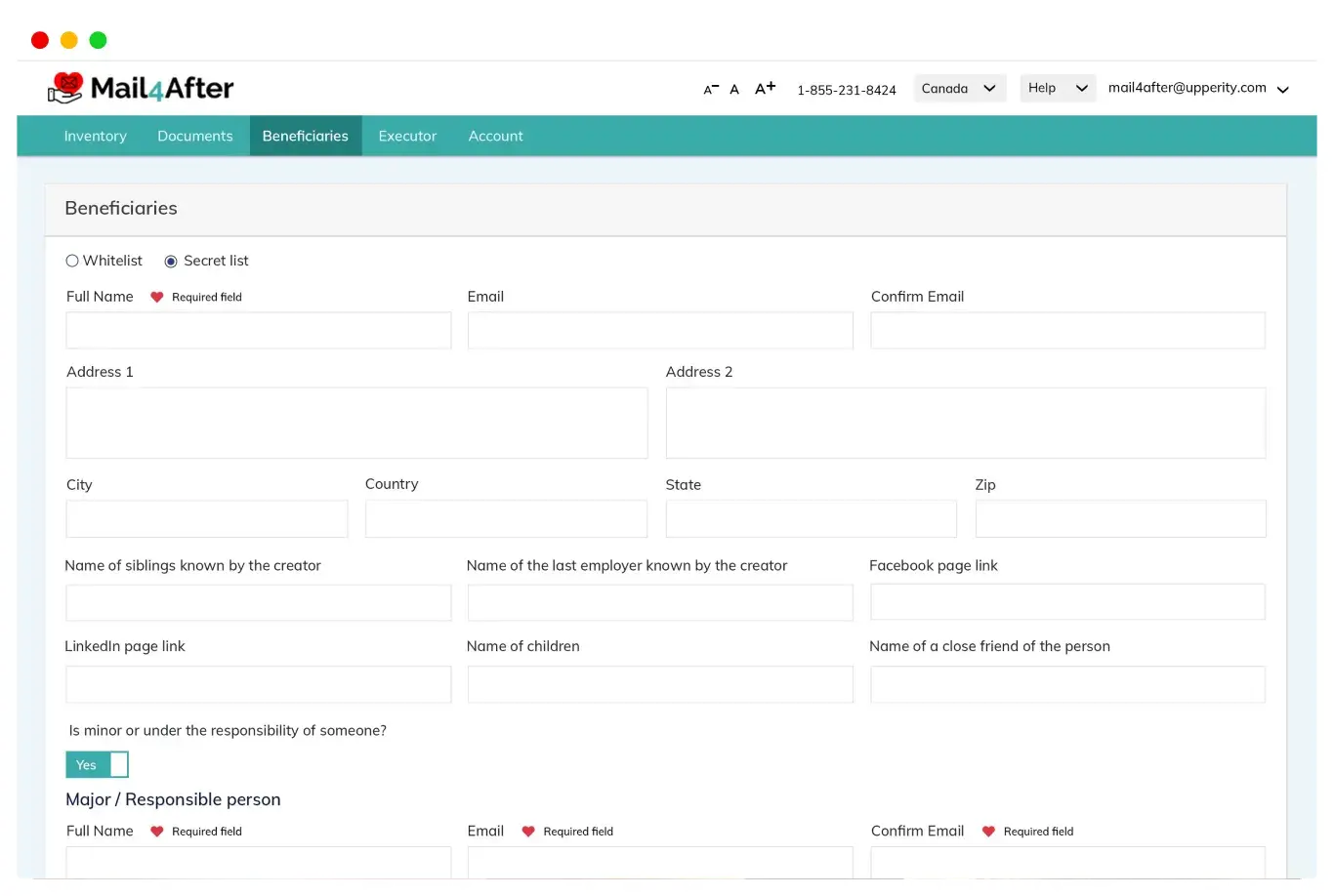Select the Whitelist radio button

pos(72,261)
